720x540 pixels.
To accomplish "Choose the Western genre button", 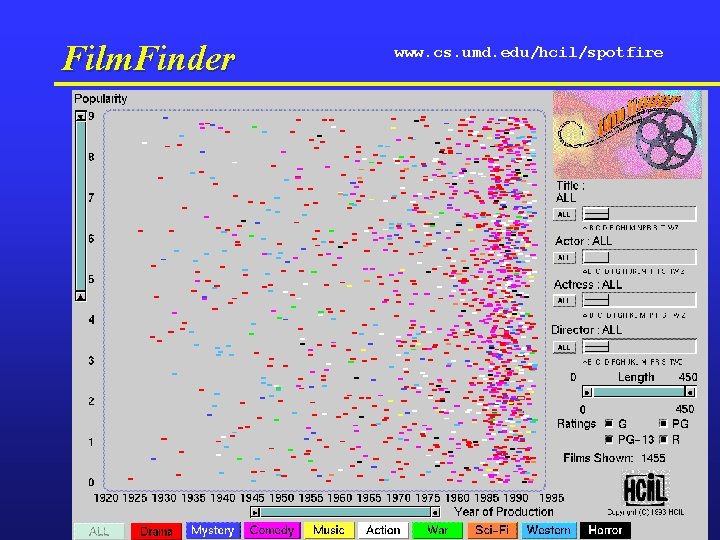I will (548, 530).
